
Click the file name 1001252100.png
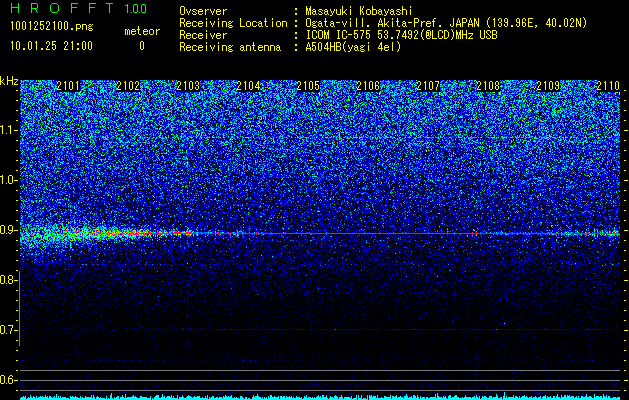(52, 27)
